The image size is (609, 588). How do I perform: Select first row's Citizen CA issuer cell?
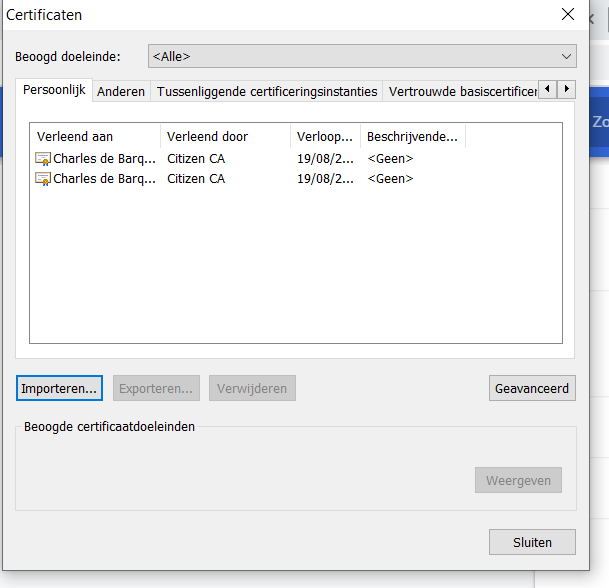(x=196, y=158)
